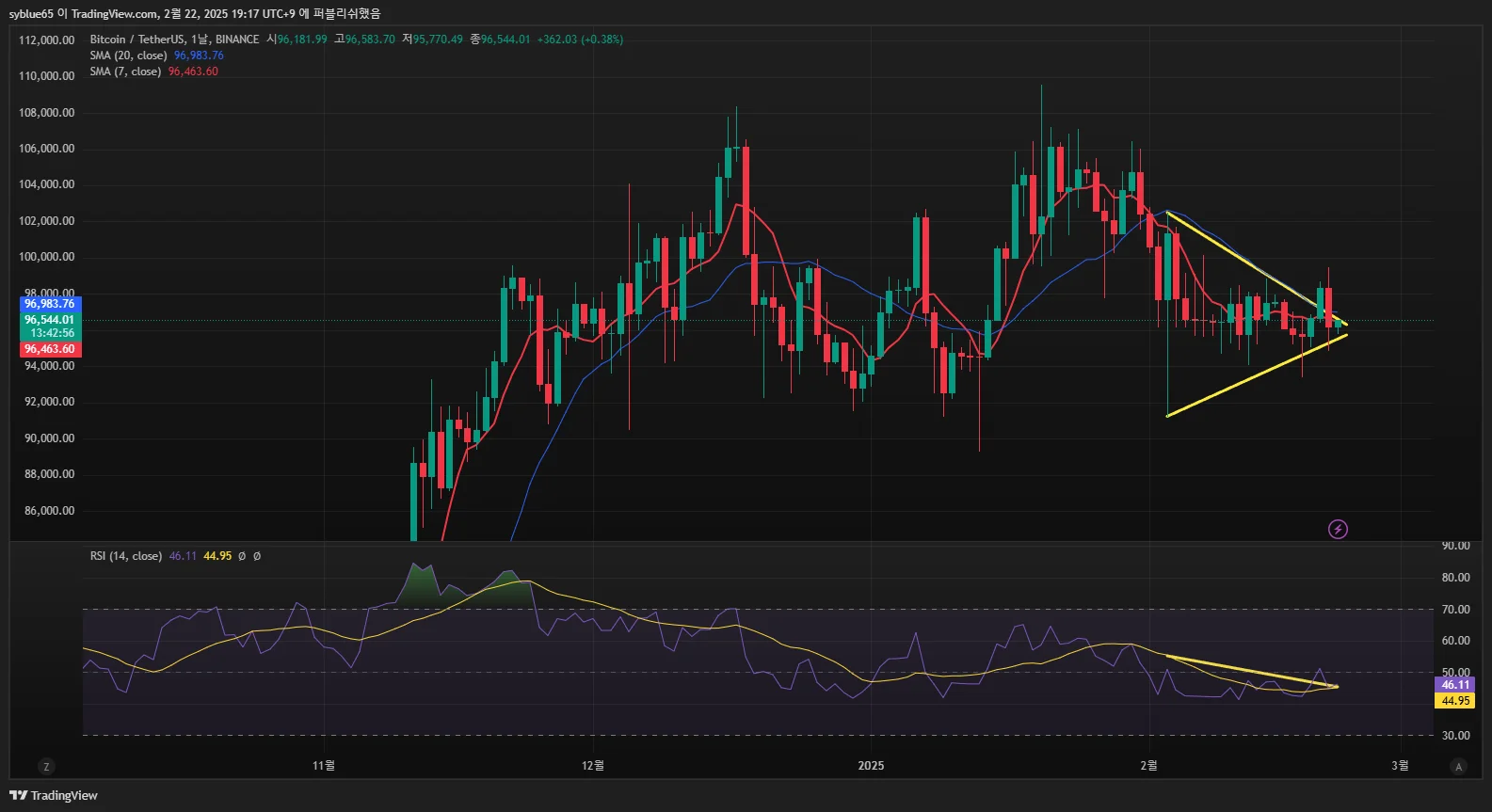Click second ∅ symbol in RSI legend
Image resolution: width=1492 pixels, height=812 pixels.
(257, 556)
